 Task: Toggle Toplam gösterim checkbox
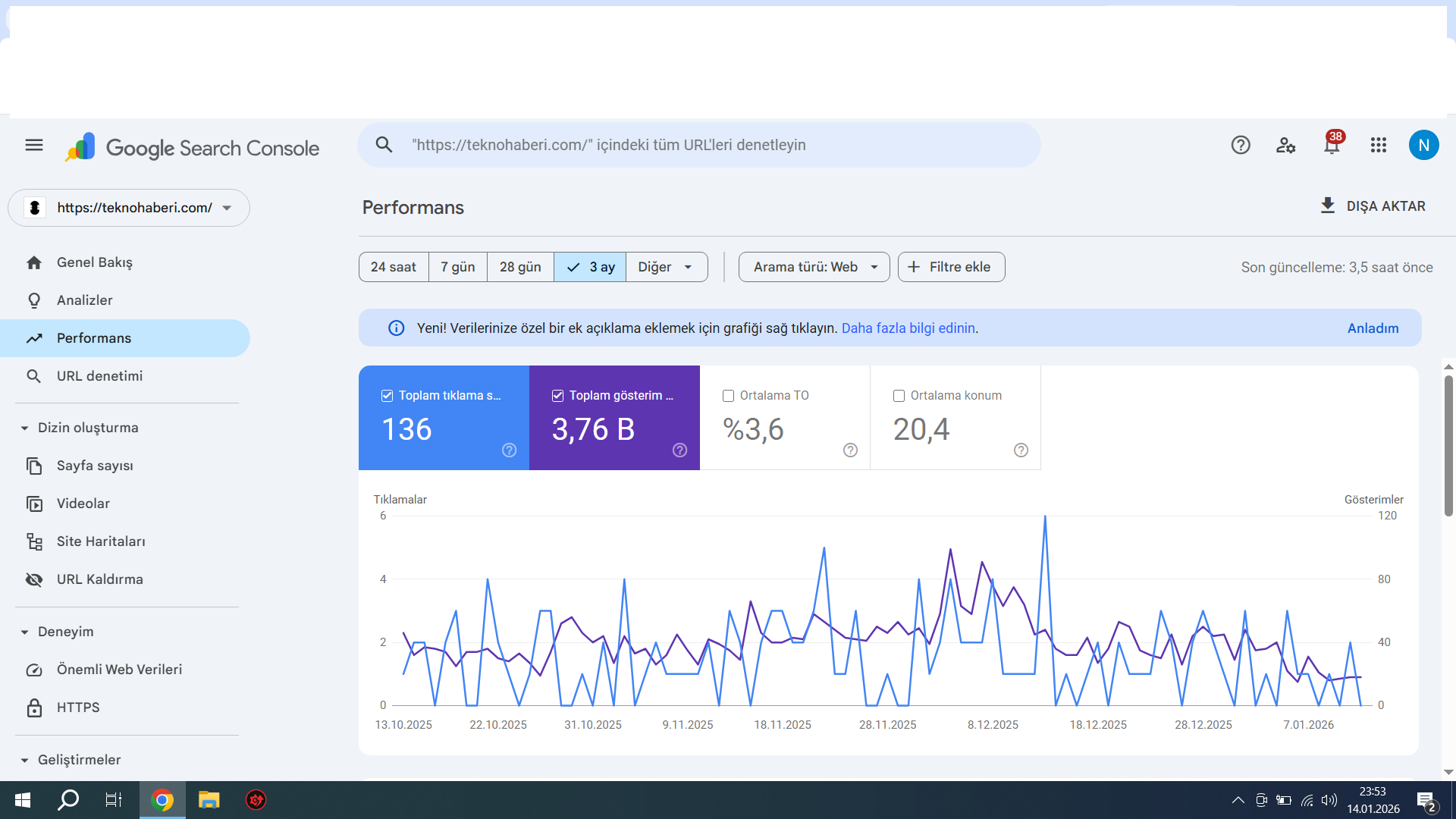(557, 396)
